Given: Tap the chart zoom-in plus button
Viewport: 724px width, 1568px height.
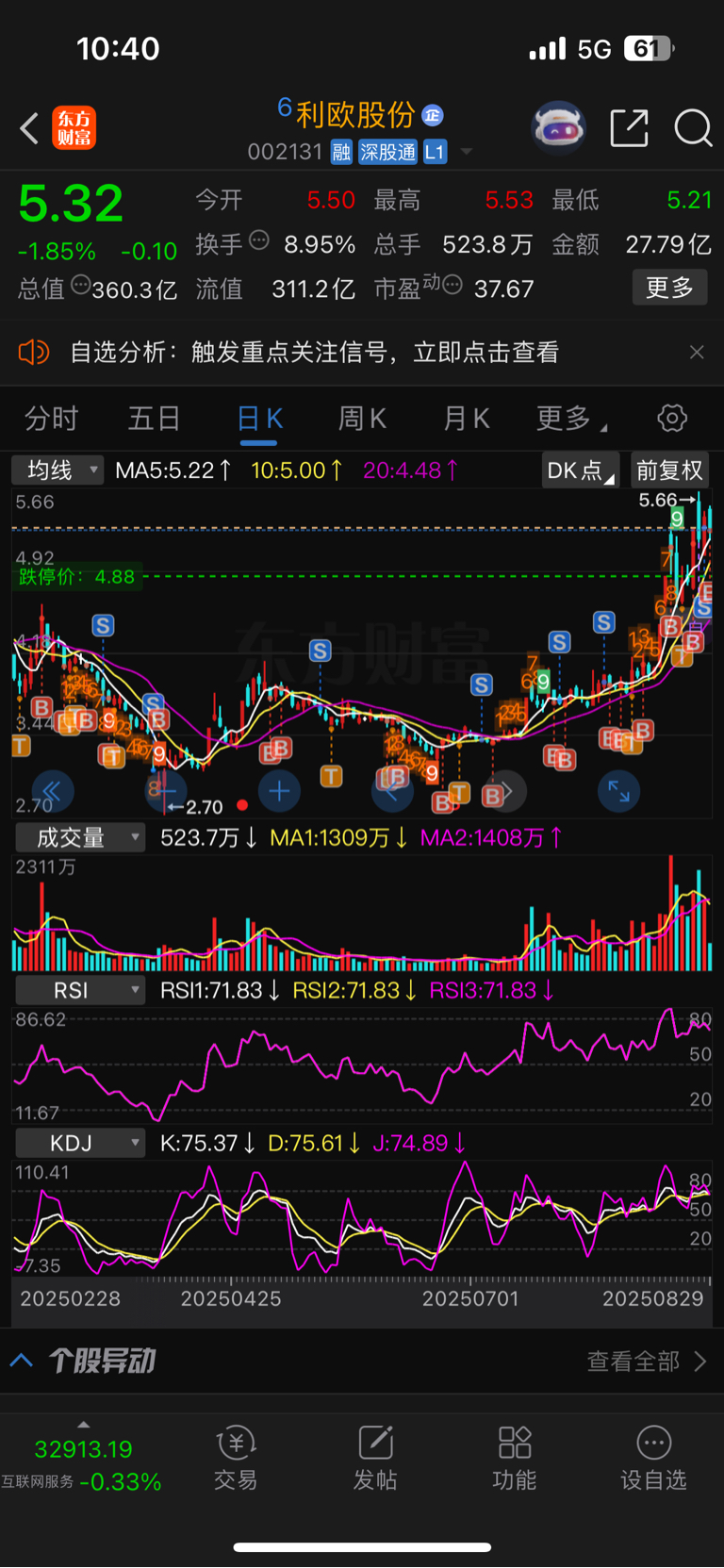Looking at the screenshot, I should point(280,791).
